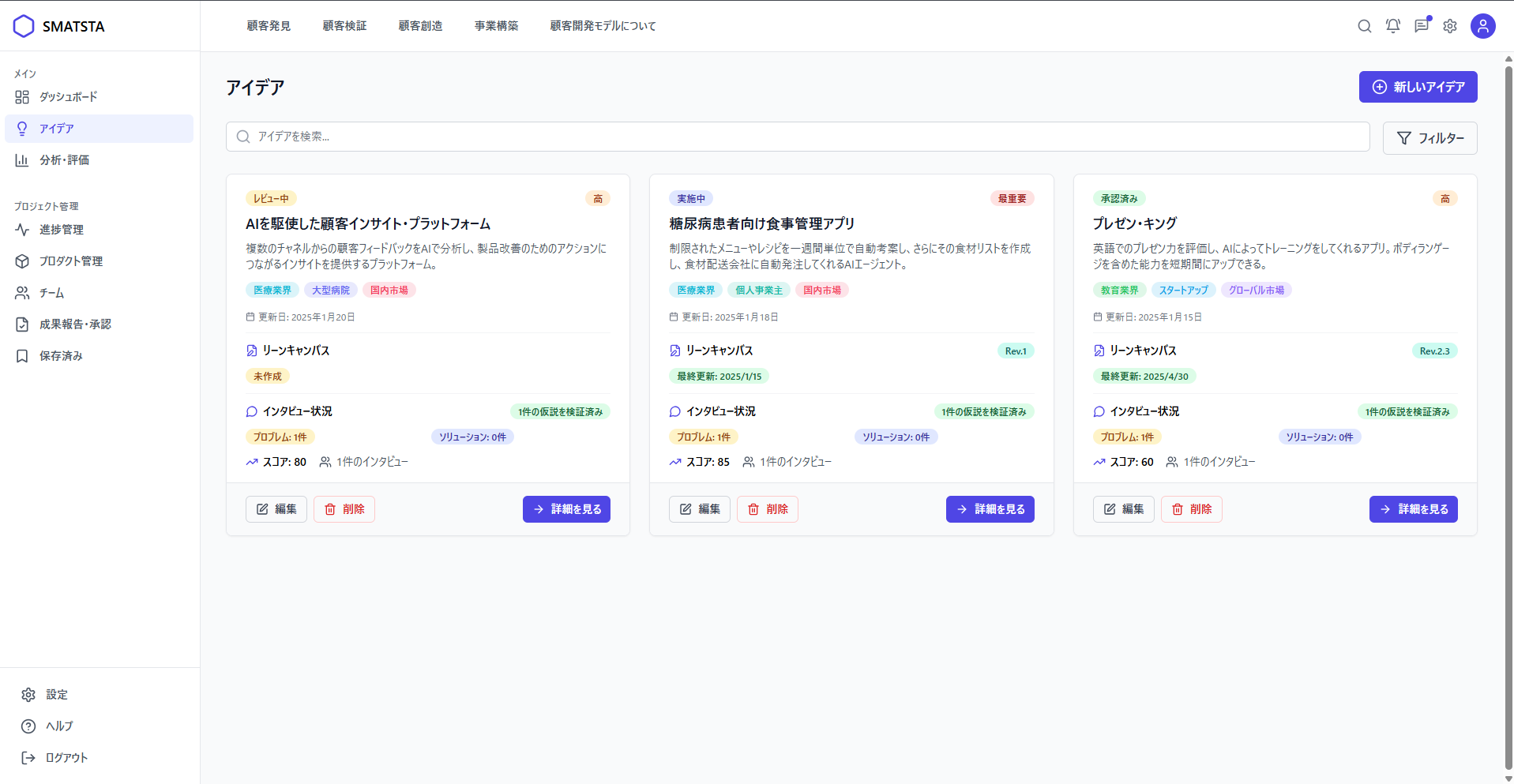
Task: Click the SMATSTA hexagon logo
Action: coord(24,25)
